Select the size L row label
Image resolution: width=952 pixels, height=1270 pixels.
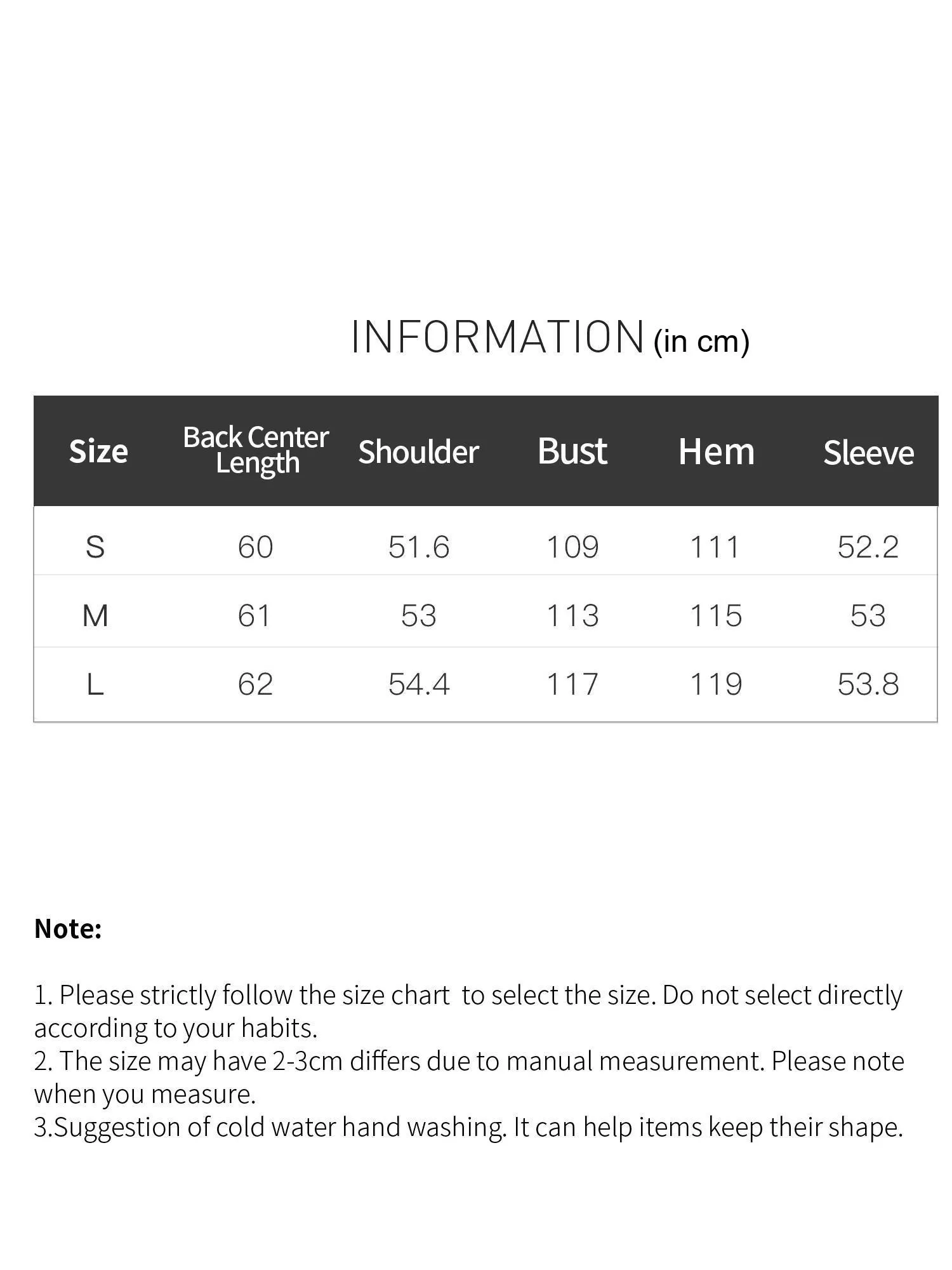(95, 685)
